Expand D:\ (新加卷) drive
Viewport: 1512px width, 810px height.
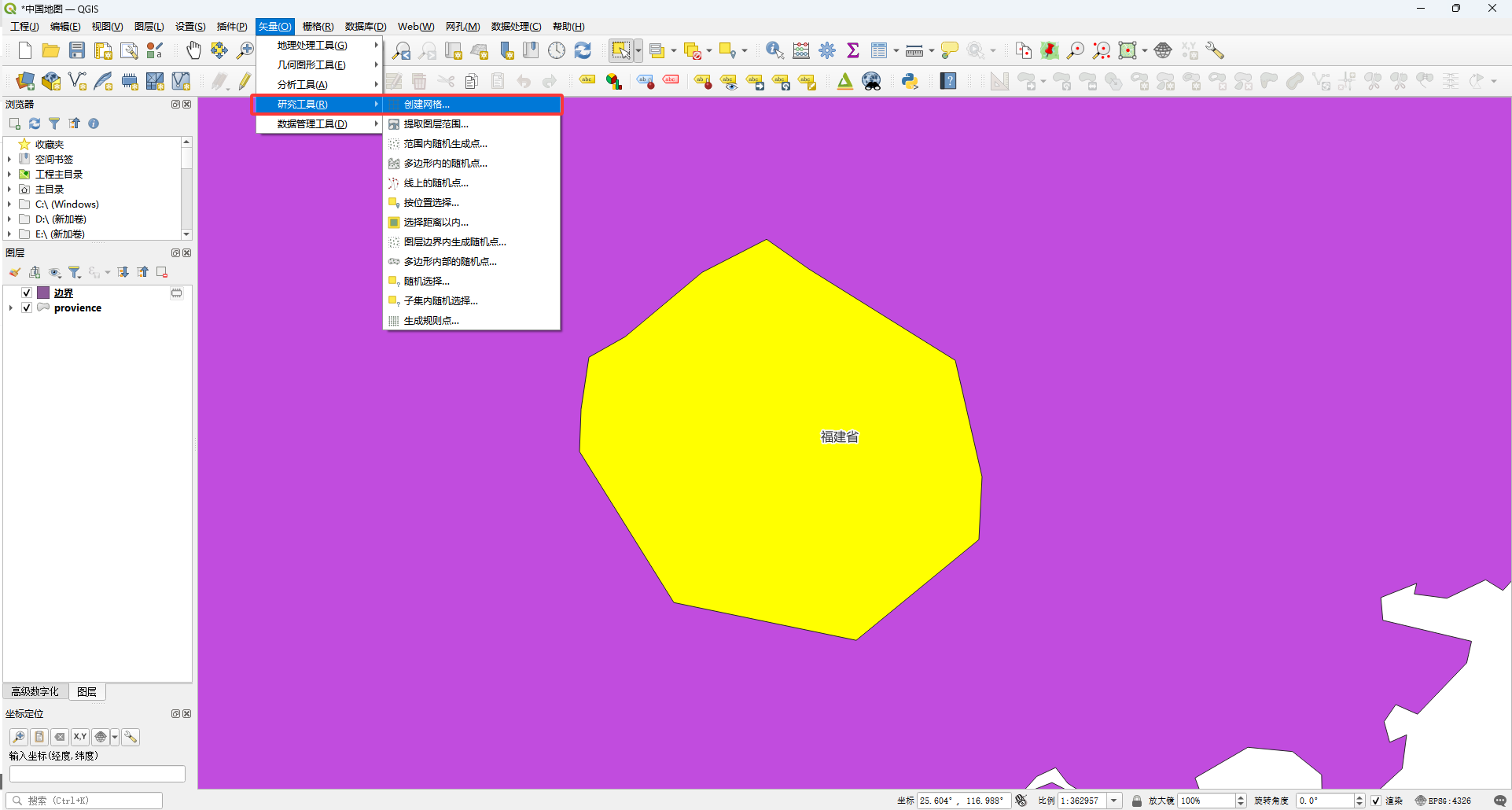coord(9,219)
